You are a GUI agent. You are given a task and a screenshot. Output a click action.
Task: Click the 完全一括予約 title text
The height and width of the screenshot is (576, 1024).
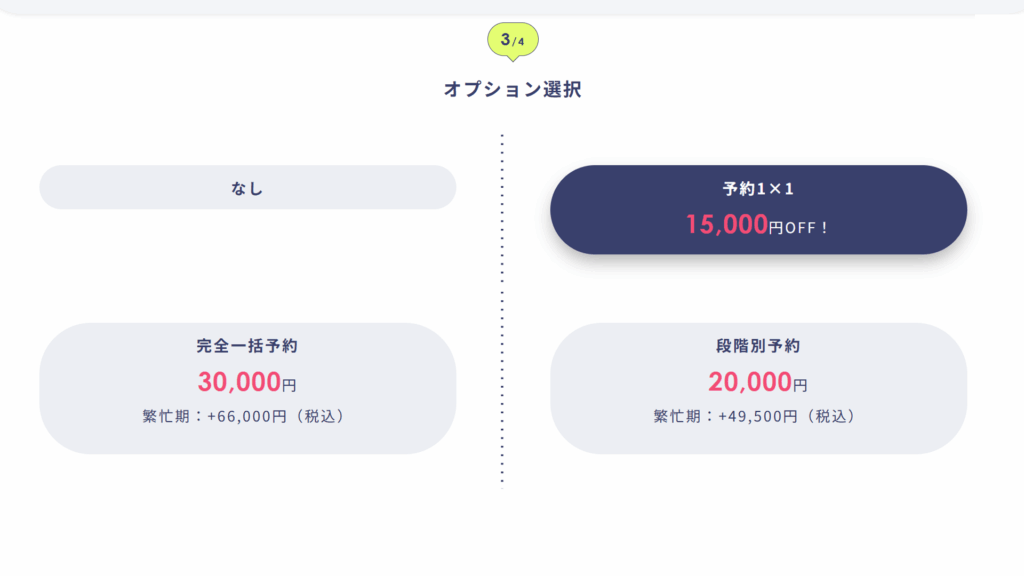[247, 347]
